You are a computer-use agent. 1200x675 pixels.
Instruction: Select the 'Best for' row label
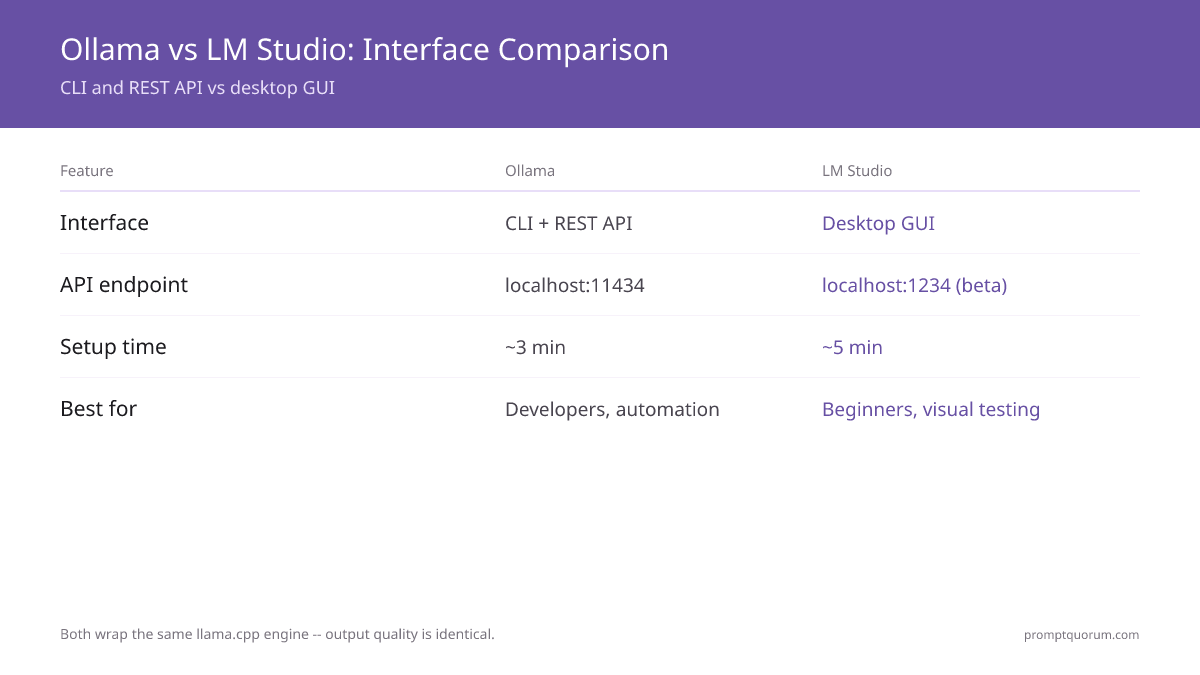98,409
